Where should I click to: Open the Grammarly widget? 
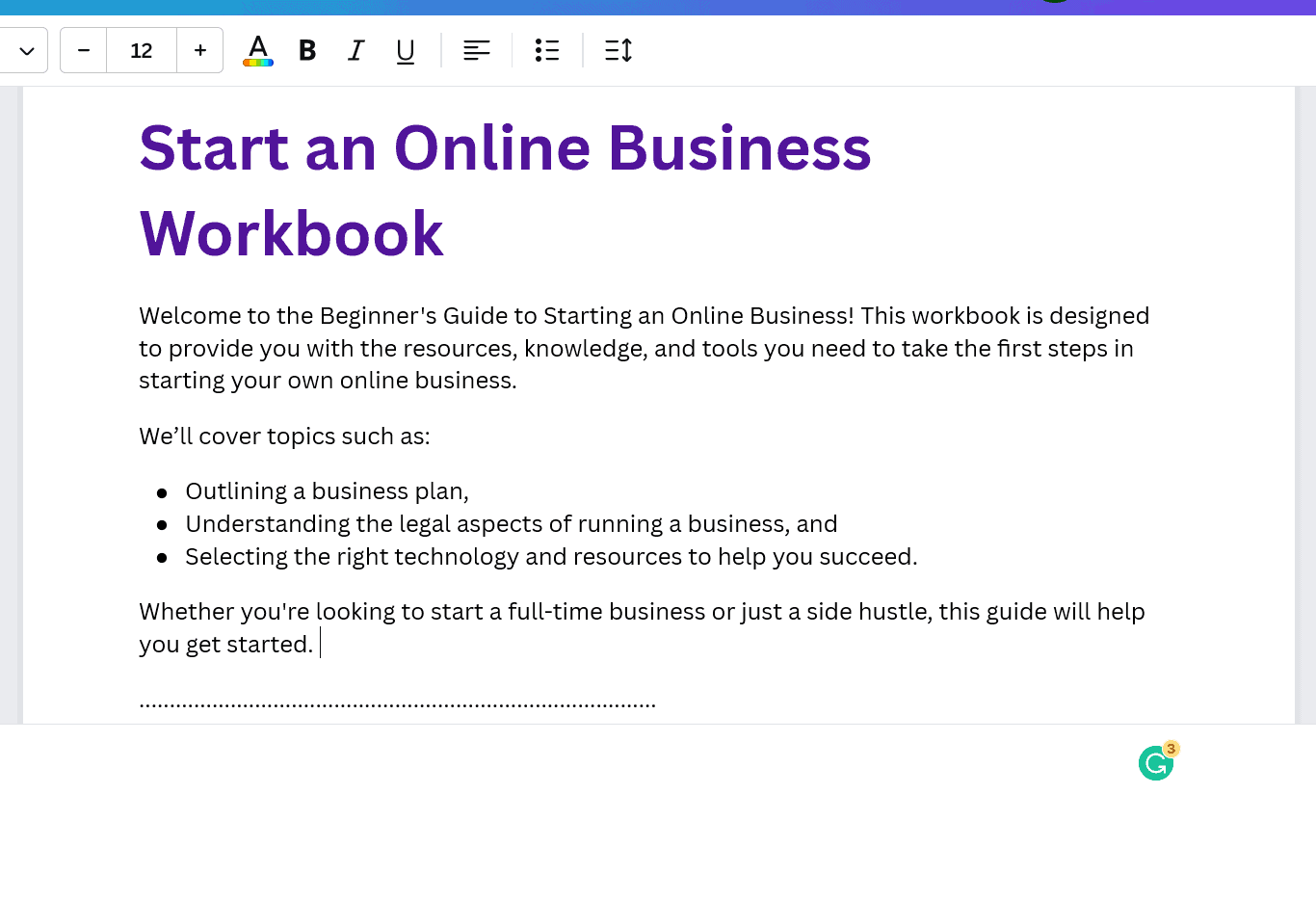[1156, 763]
